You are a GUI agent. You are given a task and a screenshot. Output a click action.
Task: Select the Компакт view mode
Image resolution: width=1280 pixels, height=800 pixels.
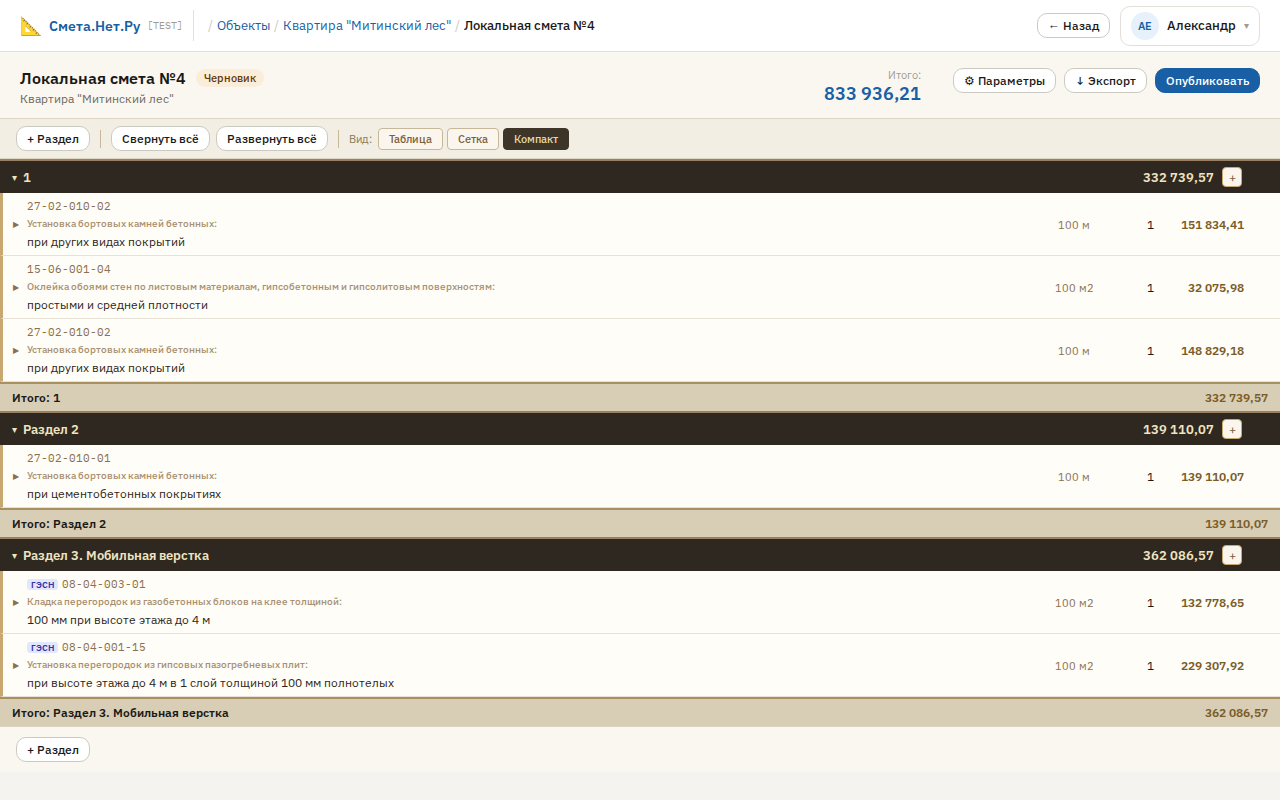(x=536, y=139)
